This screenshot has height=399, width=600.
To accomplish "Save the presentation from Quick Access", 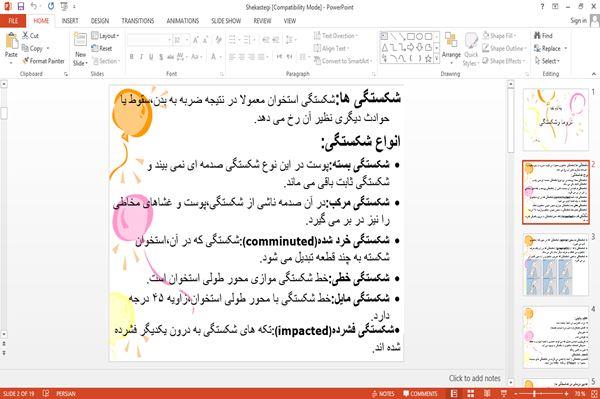I will (21, 6).
